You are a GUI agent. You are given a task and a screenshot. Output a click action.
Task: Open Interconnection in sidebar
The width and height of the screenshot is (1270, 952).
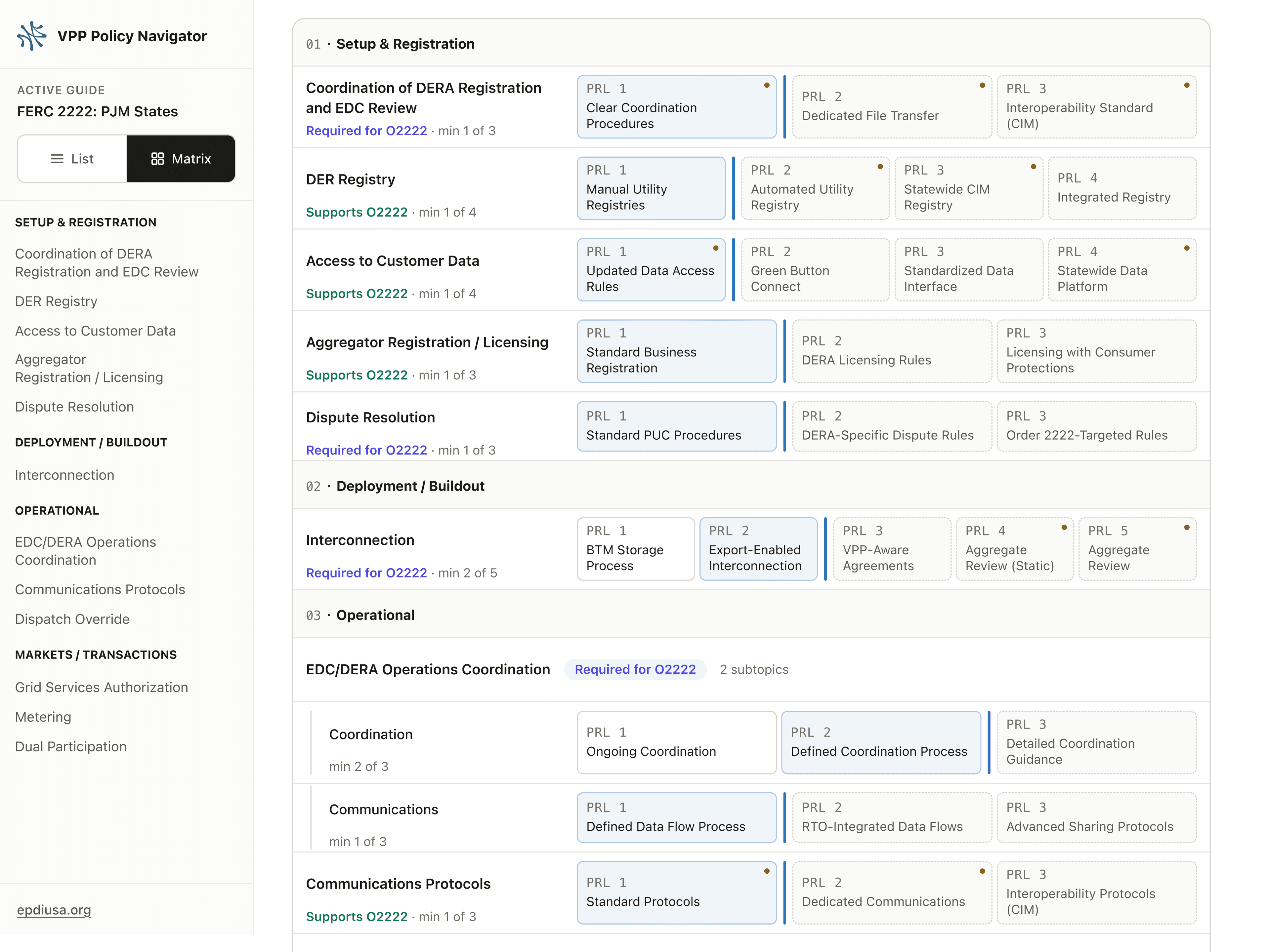coord(65,475)
